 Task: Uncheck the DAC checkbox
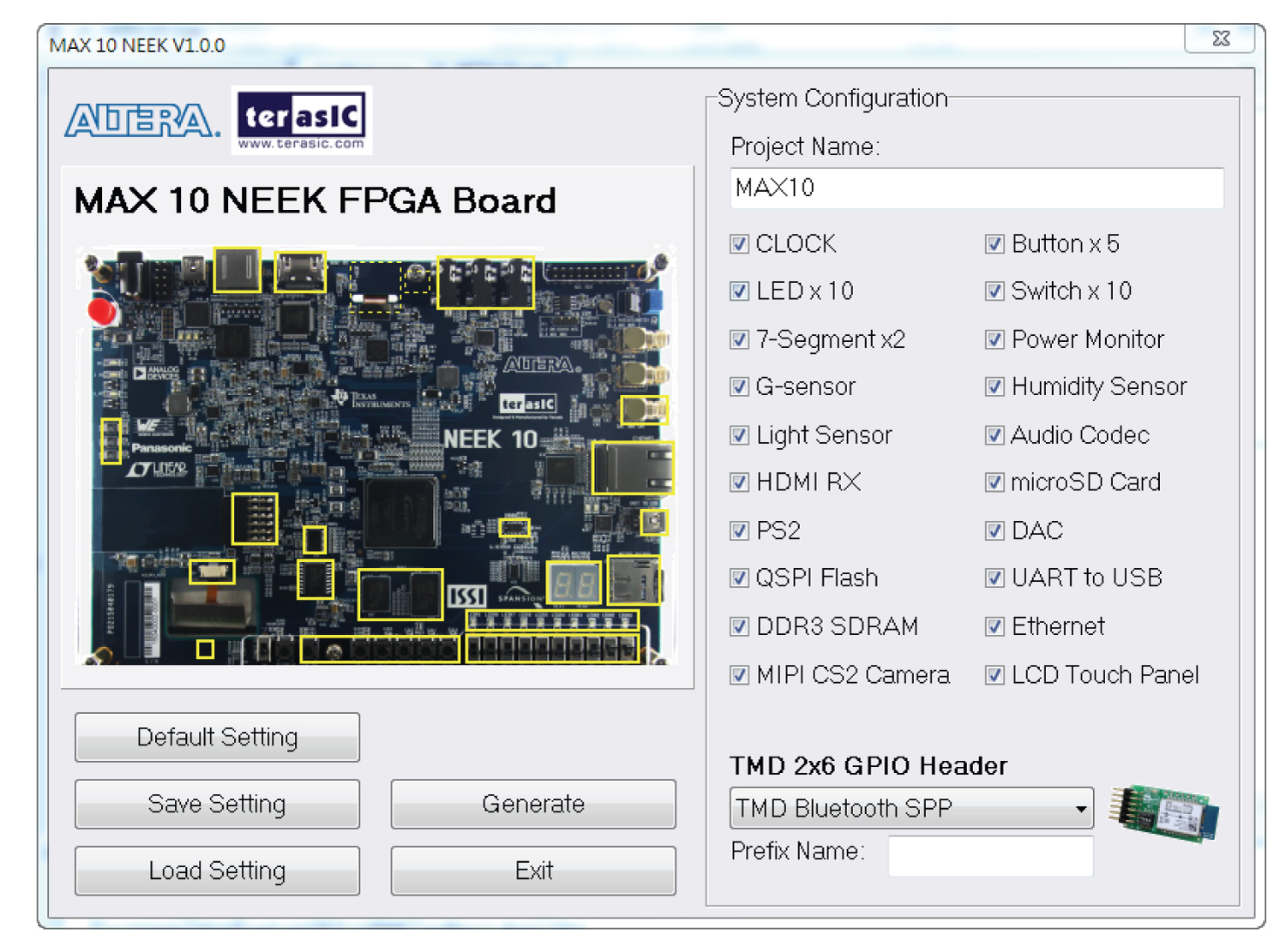995,530
